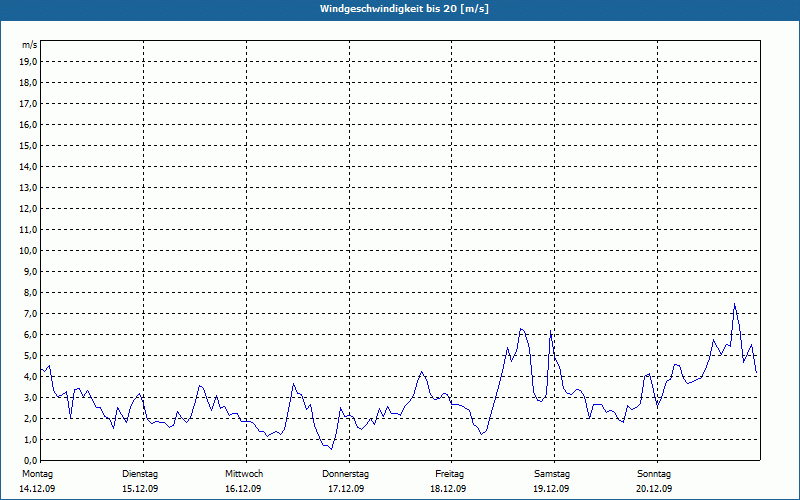The height and width of the screenshot is (500, 800).
Task: Click the lowest wind dip before Donnerstag
Action: [x=332, y=449]
